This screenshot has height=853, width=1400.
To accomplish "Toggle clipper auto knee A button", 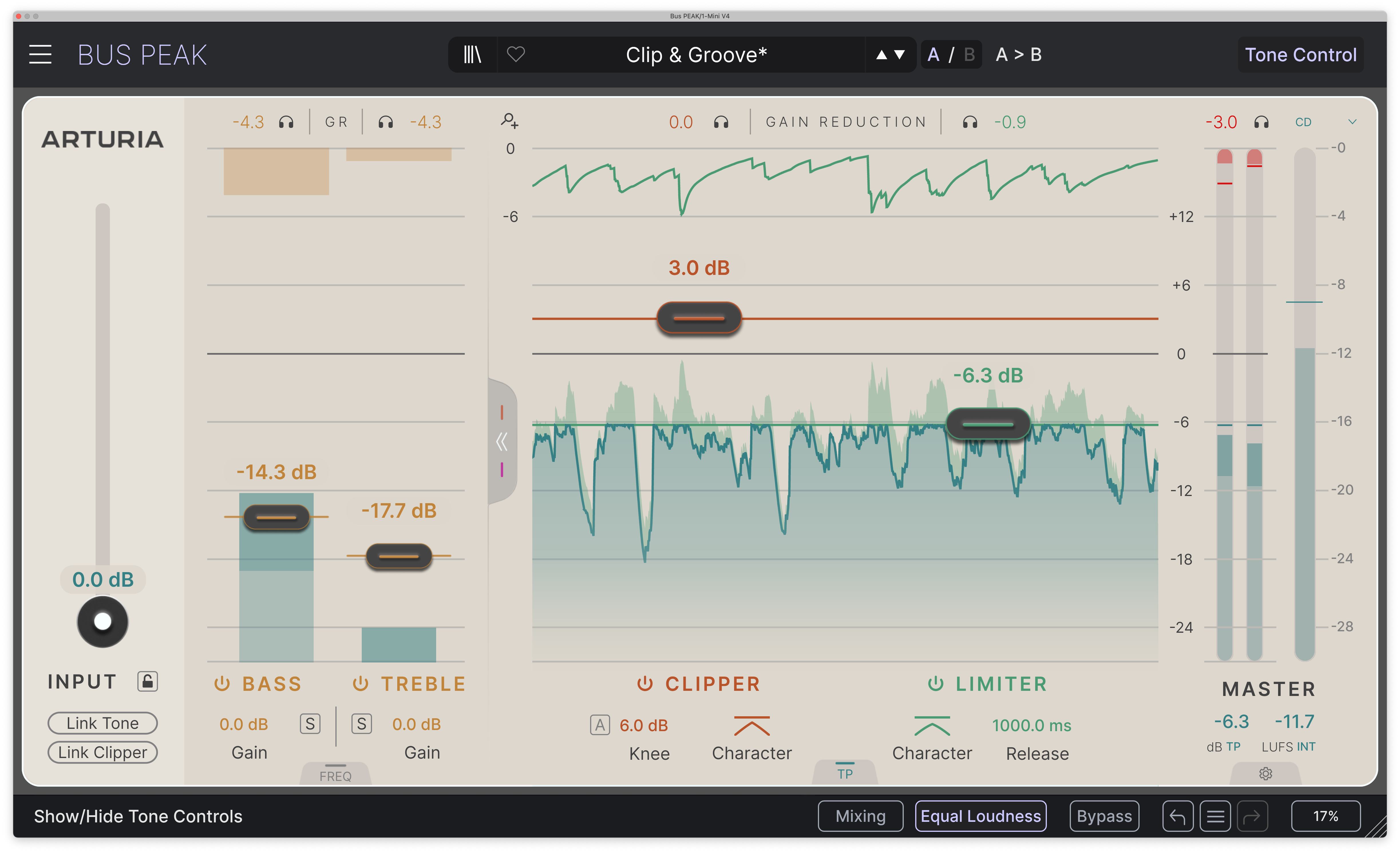I will 600,725.
